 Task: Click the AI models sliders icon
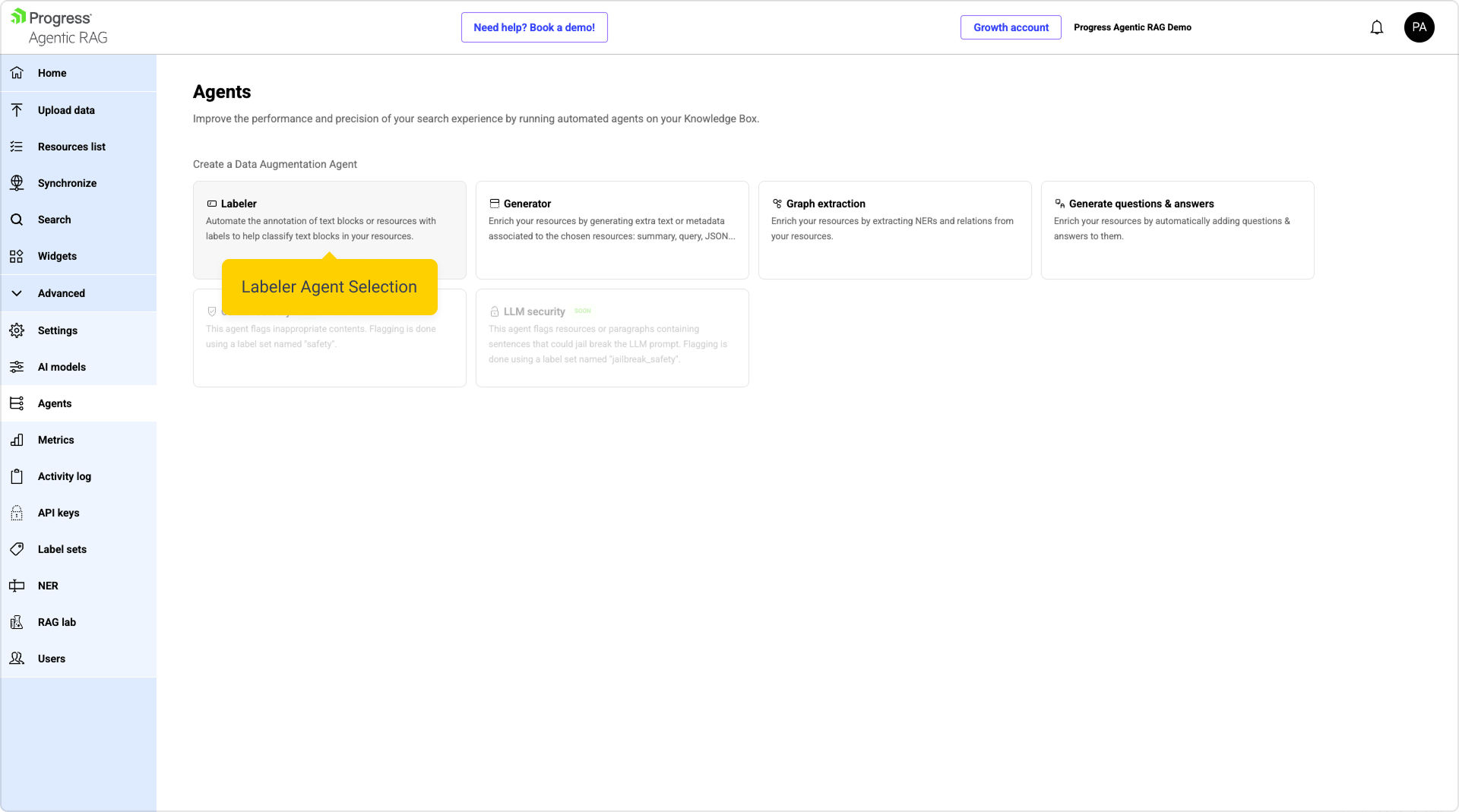[x=17, y=367]
